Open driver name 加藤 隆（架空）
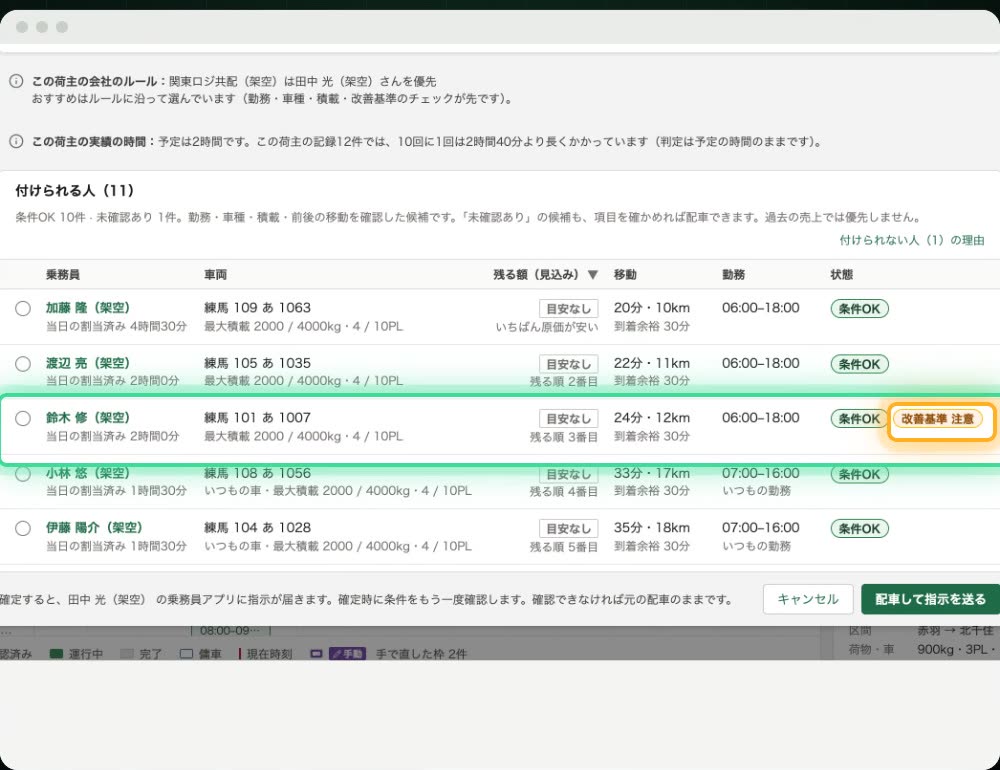Viewport: 1000px width, 770px height. tap(87, 307)
